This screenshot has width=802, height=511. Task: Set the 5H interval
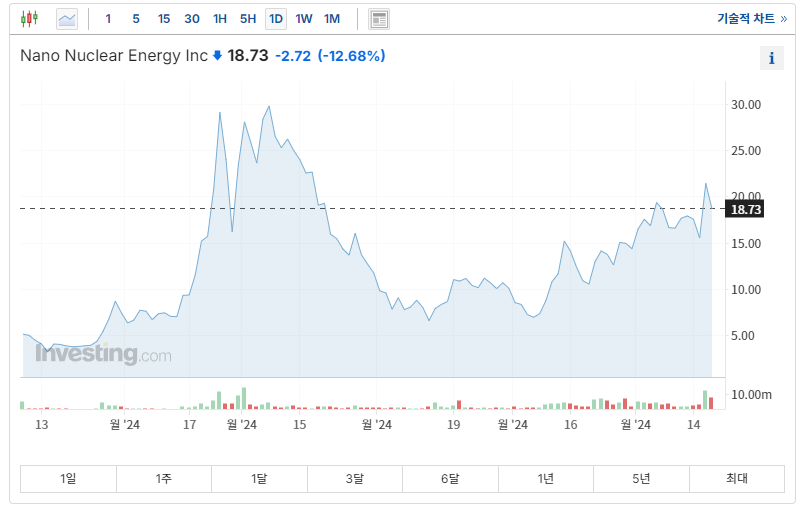[x=248, y=19]
